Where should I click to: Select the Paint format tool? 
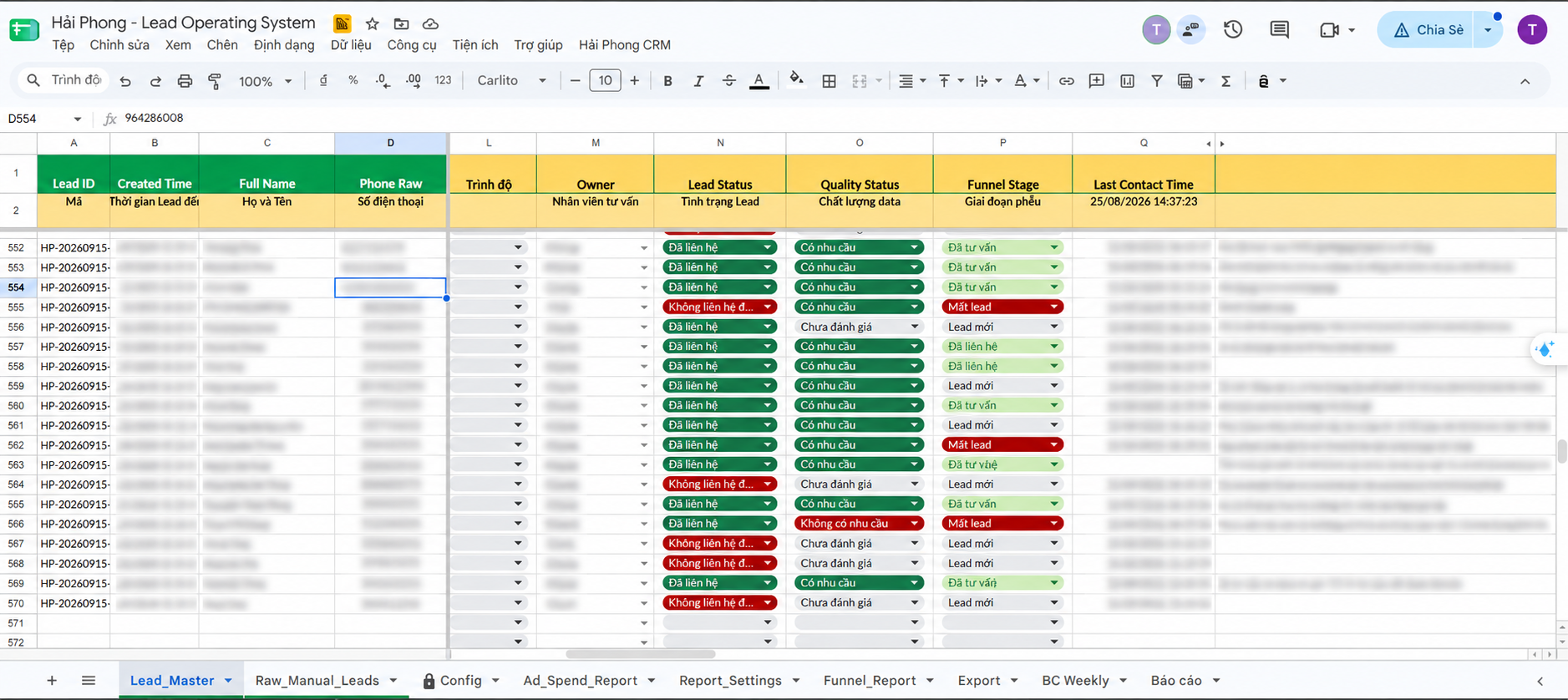click(x=215, y=81)
